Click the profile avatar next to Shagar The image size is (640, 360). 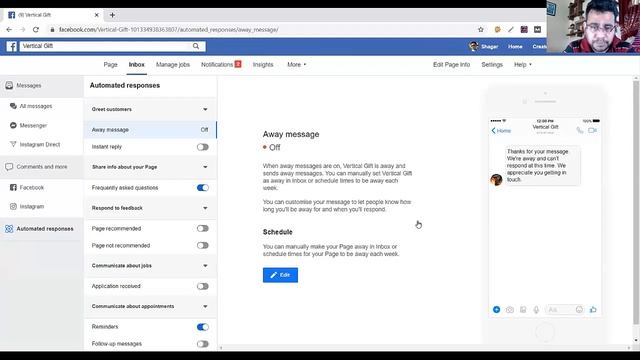pos(473,46)
